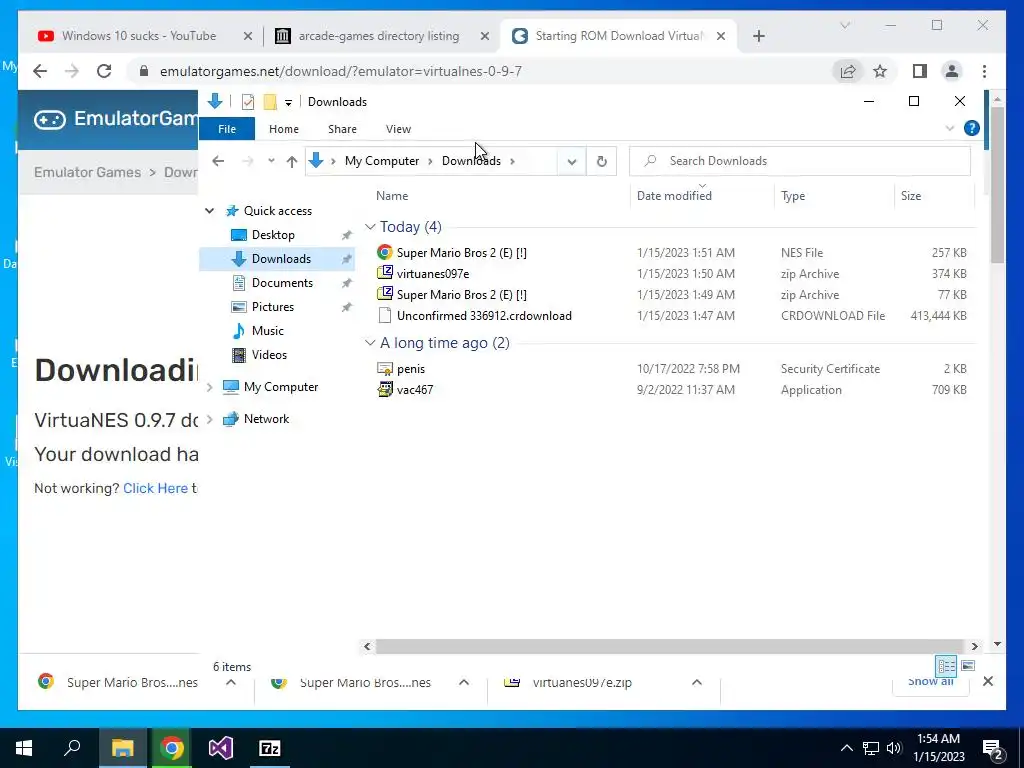Go up one folder level in Explorer

pos(292,161)
